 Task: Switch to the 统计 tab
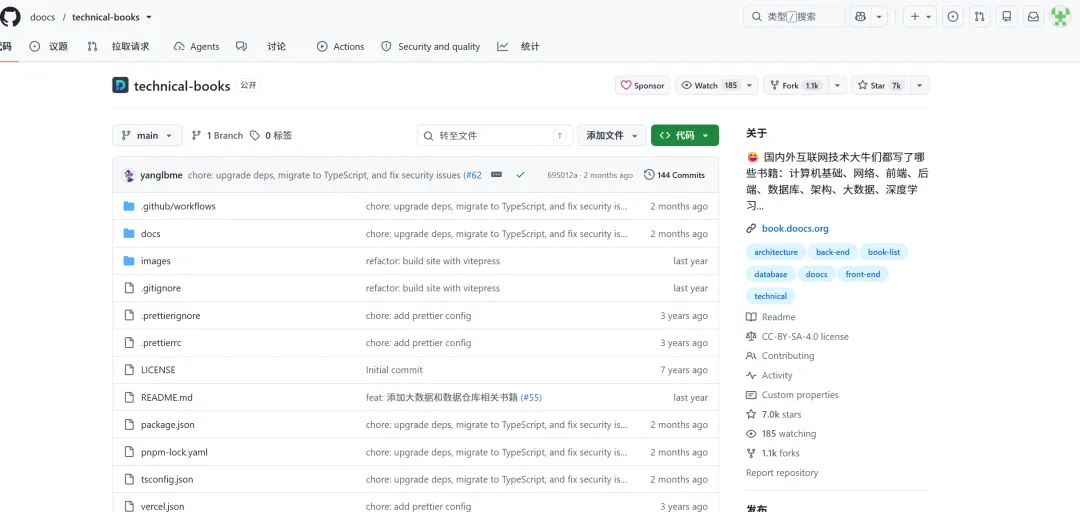(519, 46)
